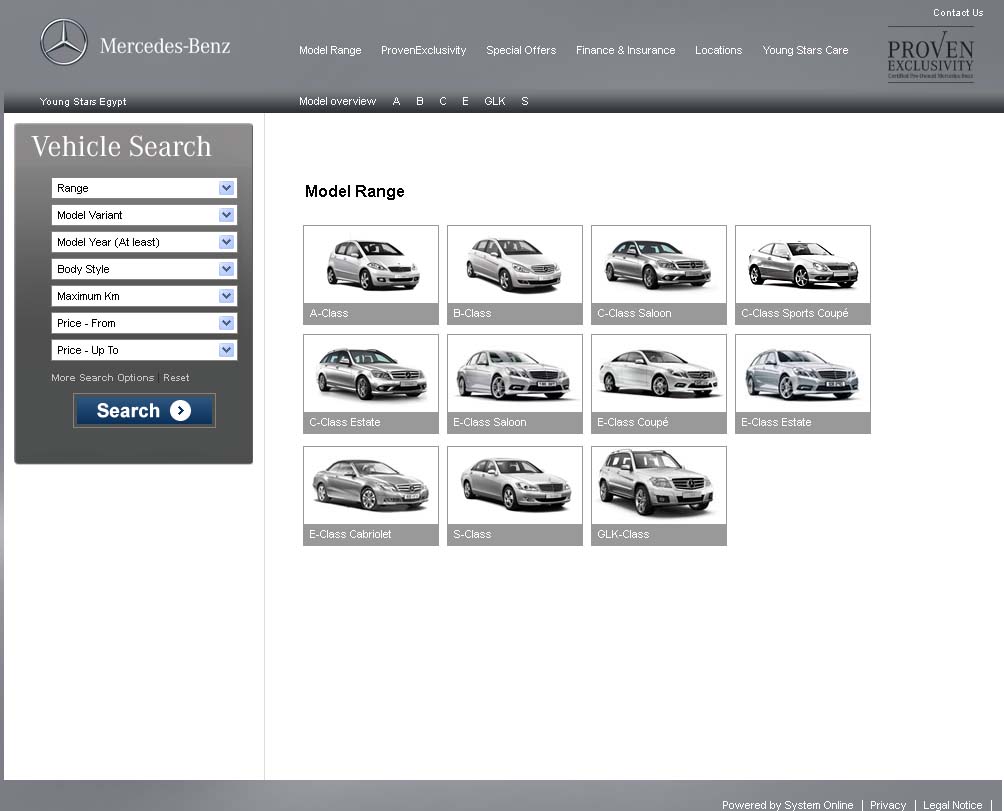This screenshot has width=1004, height=811.
Task: Click the Mercedes-Benz star logo
Action: tap(63, 42)
